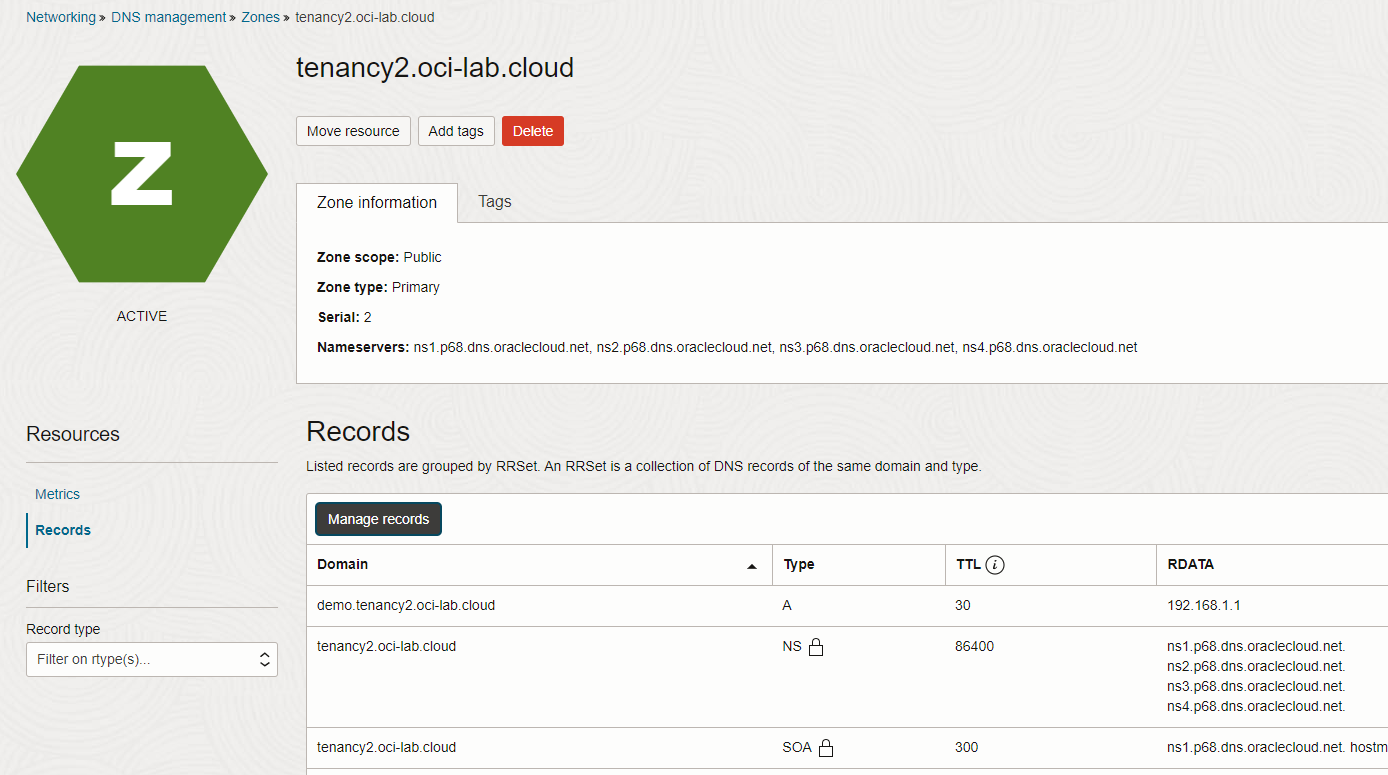Open Metrics in Resources sidebar
1388x775 pixels.
(x=57, y=494)
